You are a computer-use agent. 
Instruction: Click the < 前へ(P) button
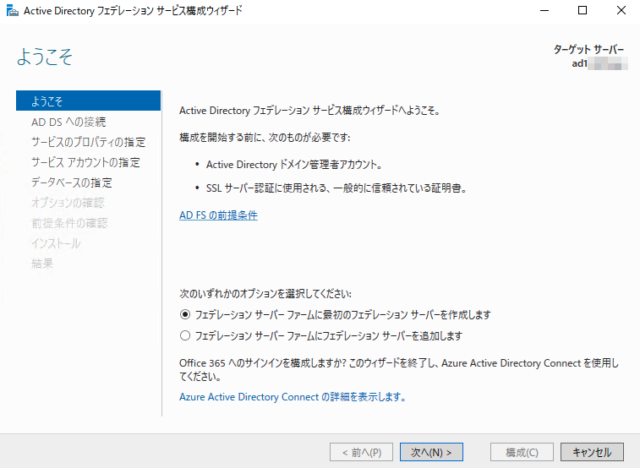[x=361, y=452]
